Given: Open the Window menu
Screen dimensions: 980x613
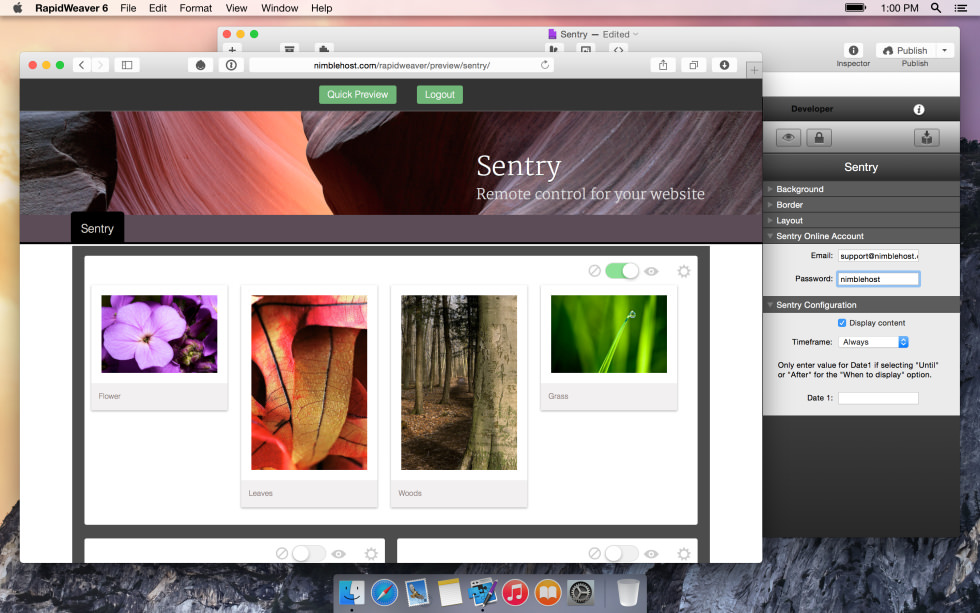Looking at the screenshot, I should click(x=279, y=8).
